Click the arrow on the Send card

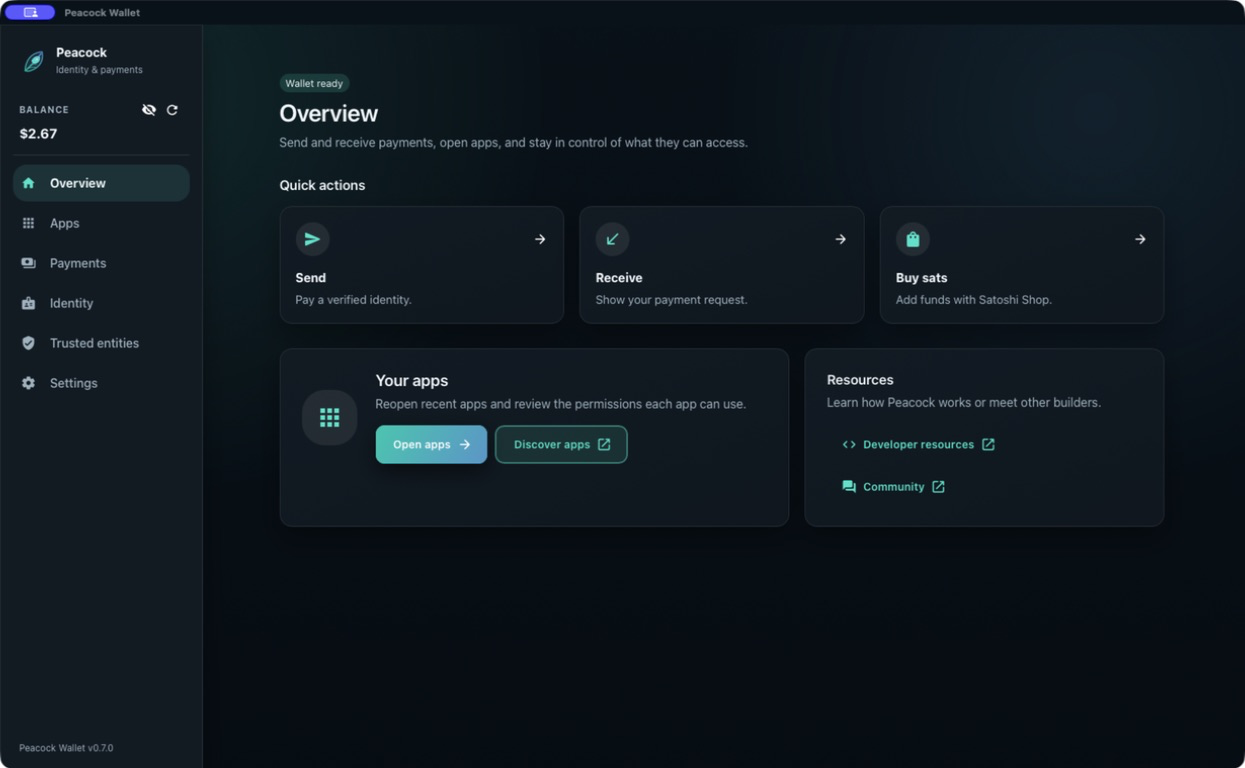click(540, 239)
